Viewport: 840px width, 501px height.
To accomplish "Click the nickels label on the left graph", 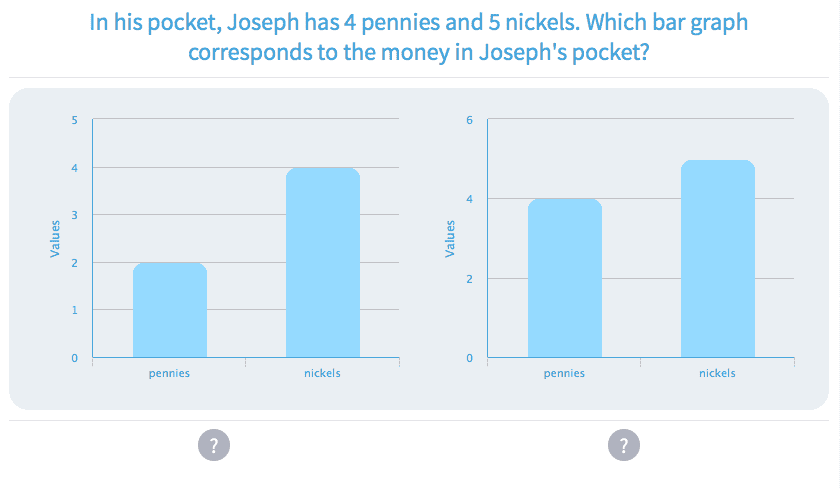I will click(322, 373).
